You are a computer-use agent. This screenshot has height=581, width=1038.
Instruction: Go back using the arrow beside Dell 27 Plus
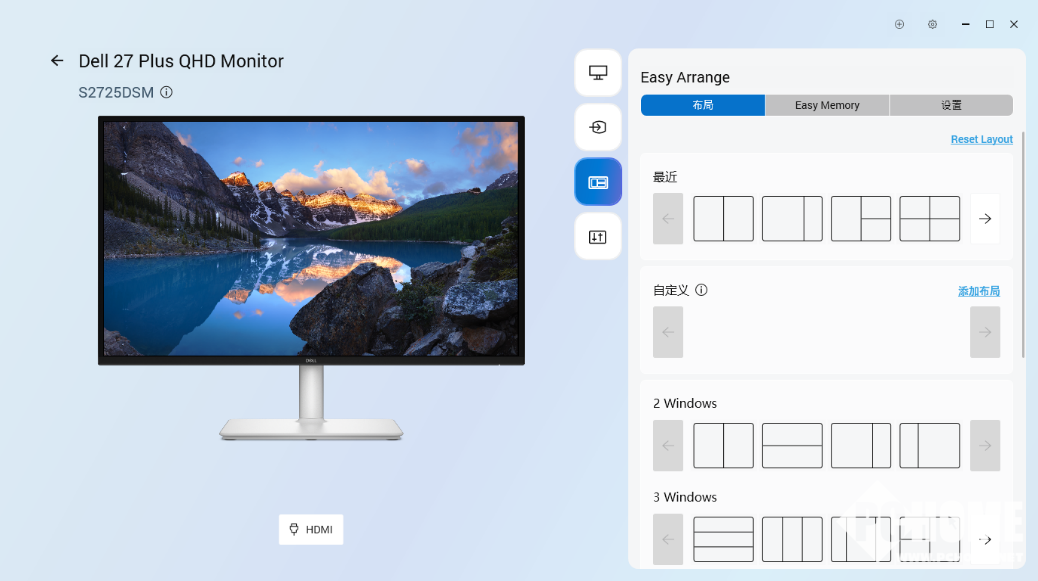(57, 61)
